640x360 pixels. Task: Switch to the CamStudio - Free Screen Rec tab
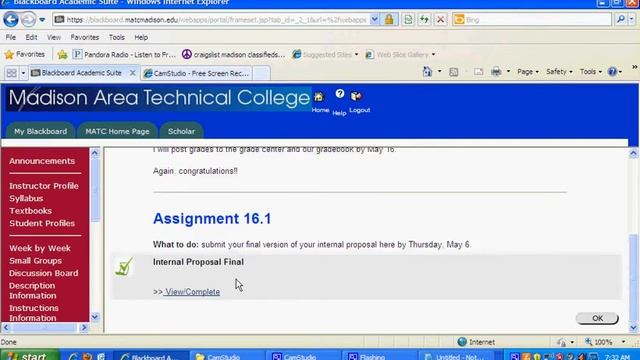click(x=196, y=73)
